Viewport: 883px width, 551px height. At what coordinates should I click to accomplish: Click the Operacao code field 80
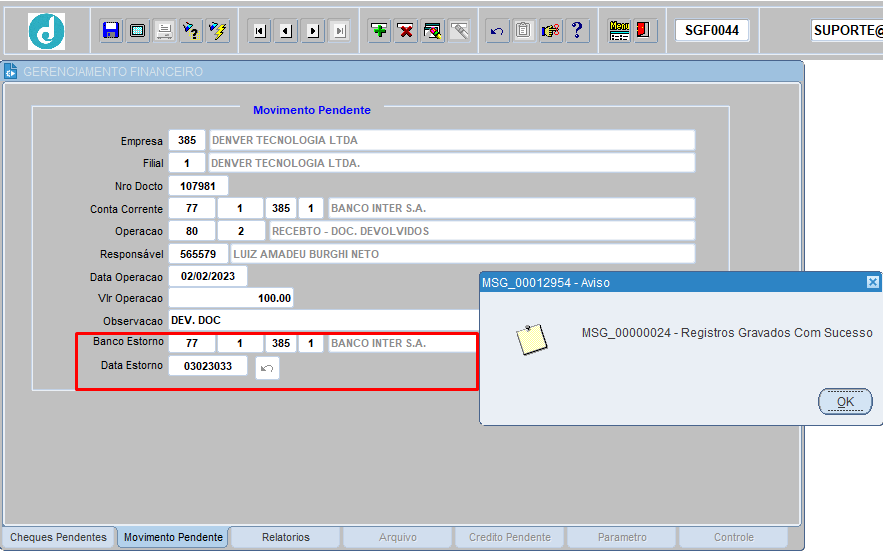(x=192, y=231)
